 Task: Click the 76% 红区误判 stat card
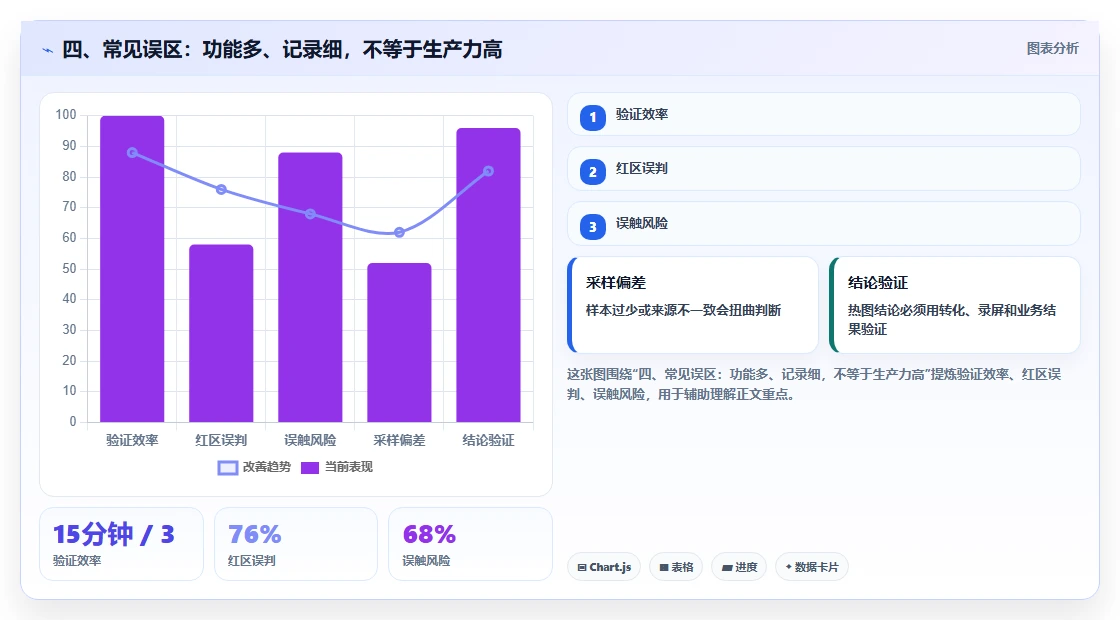point(296,544)
